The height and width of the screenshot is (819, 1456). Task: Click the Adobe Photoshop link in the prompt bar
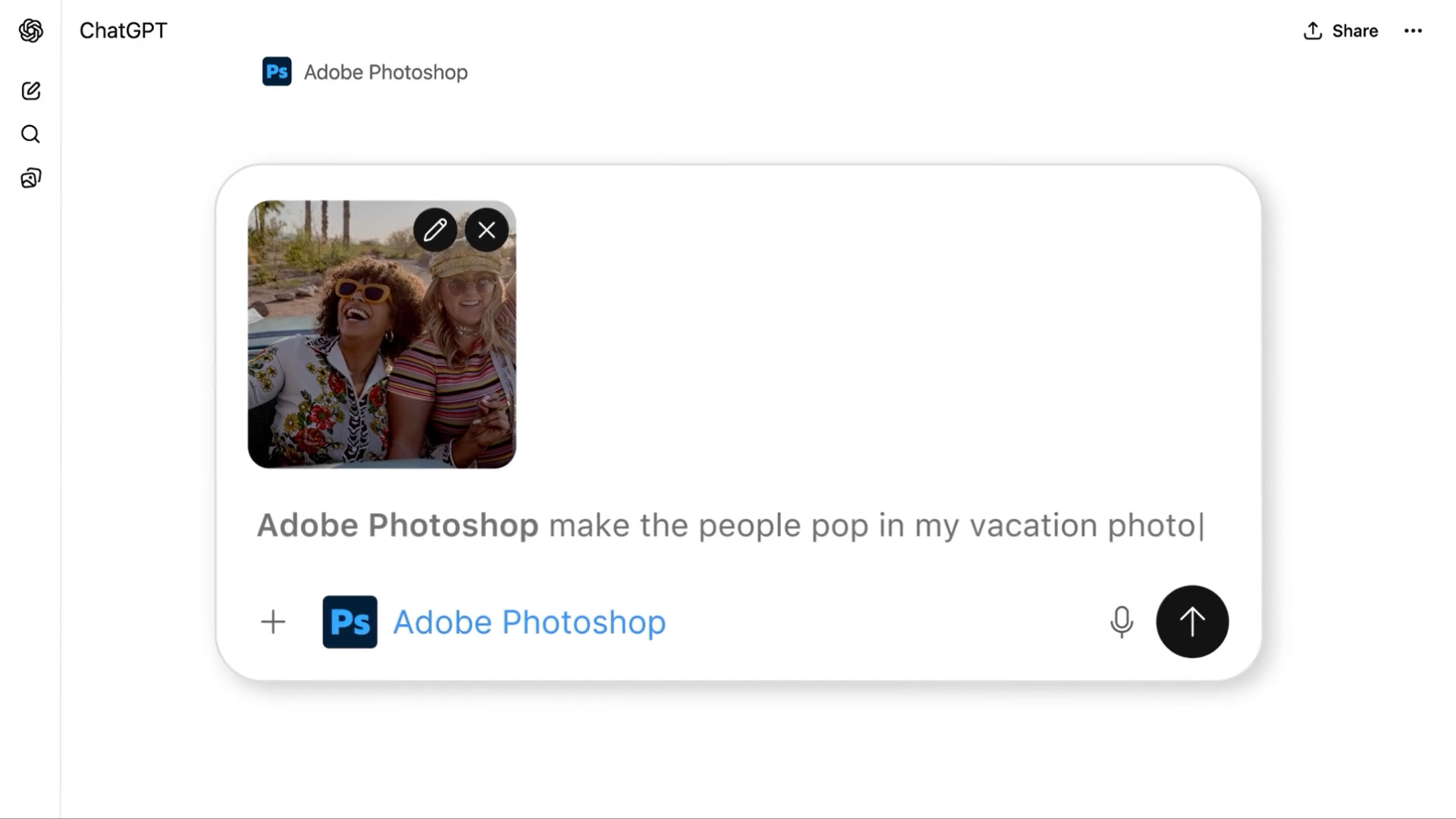pyautogui.click(x=528, y=621)
